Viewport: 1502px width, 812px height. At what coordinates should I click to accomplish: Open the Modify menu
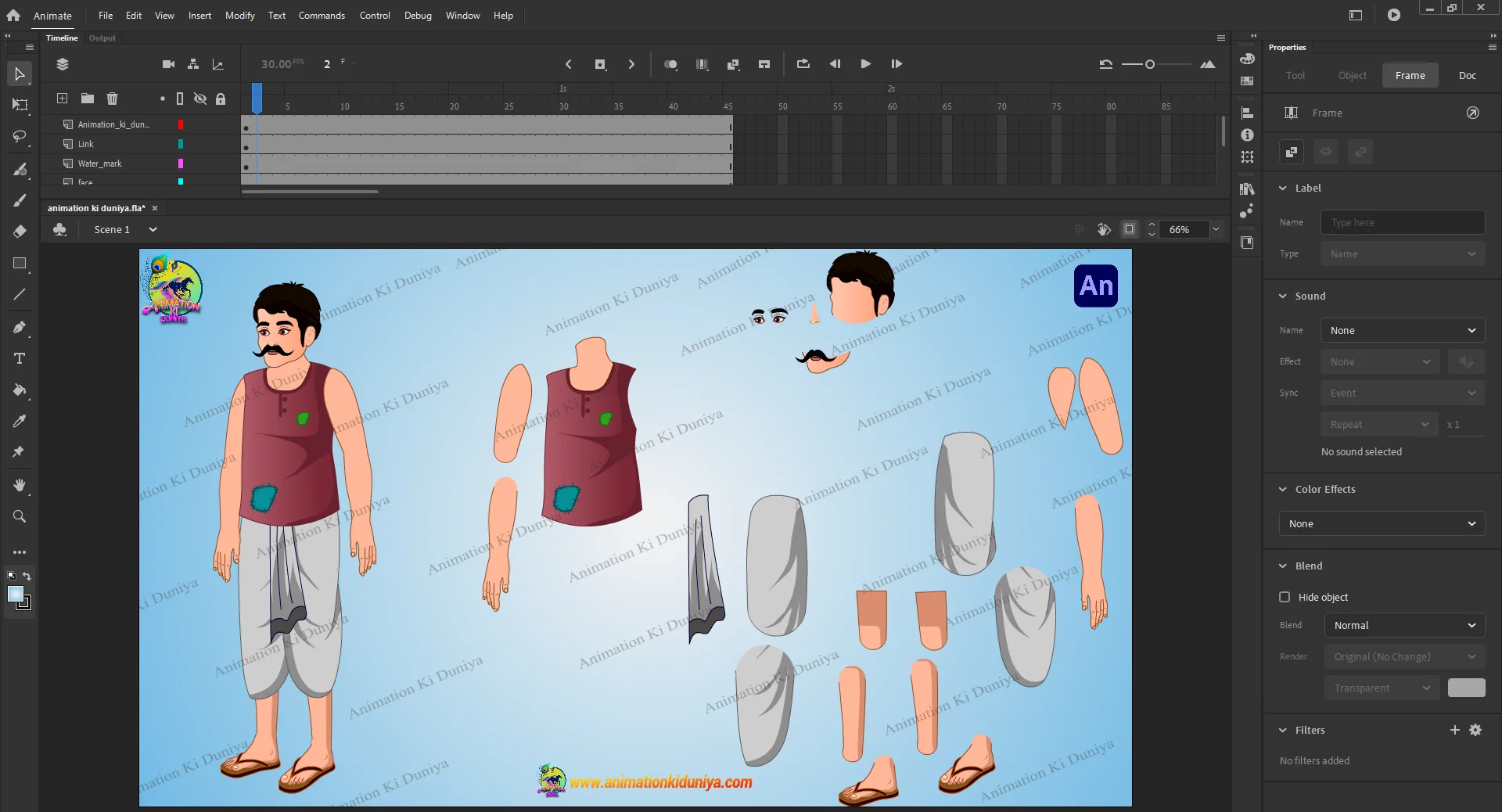(x=239, y=16)
